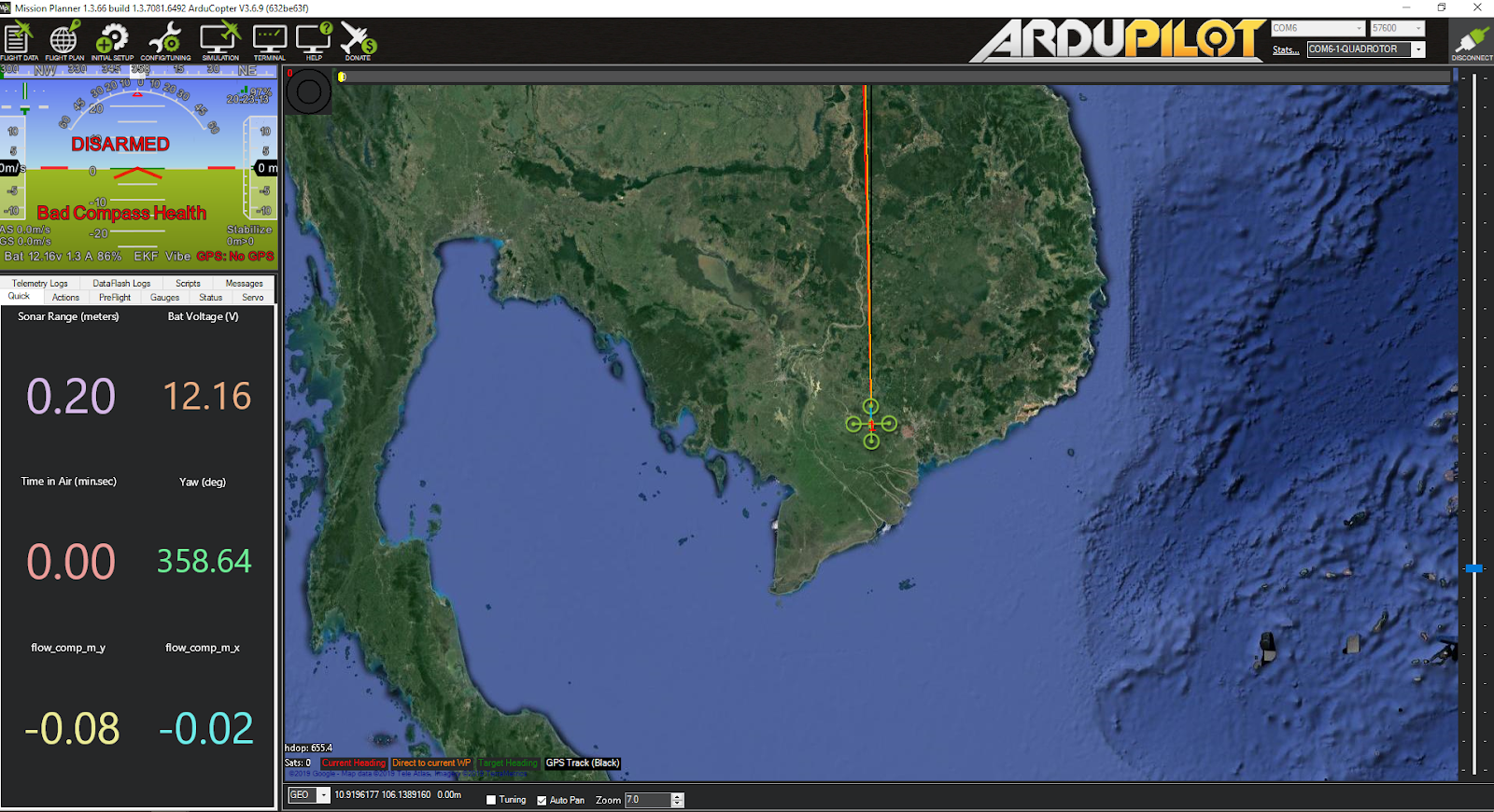Click the compass heading strip atop HUD

tap(138, 70)
